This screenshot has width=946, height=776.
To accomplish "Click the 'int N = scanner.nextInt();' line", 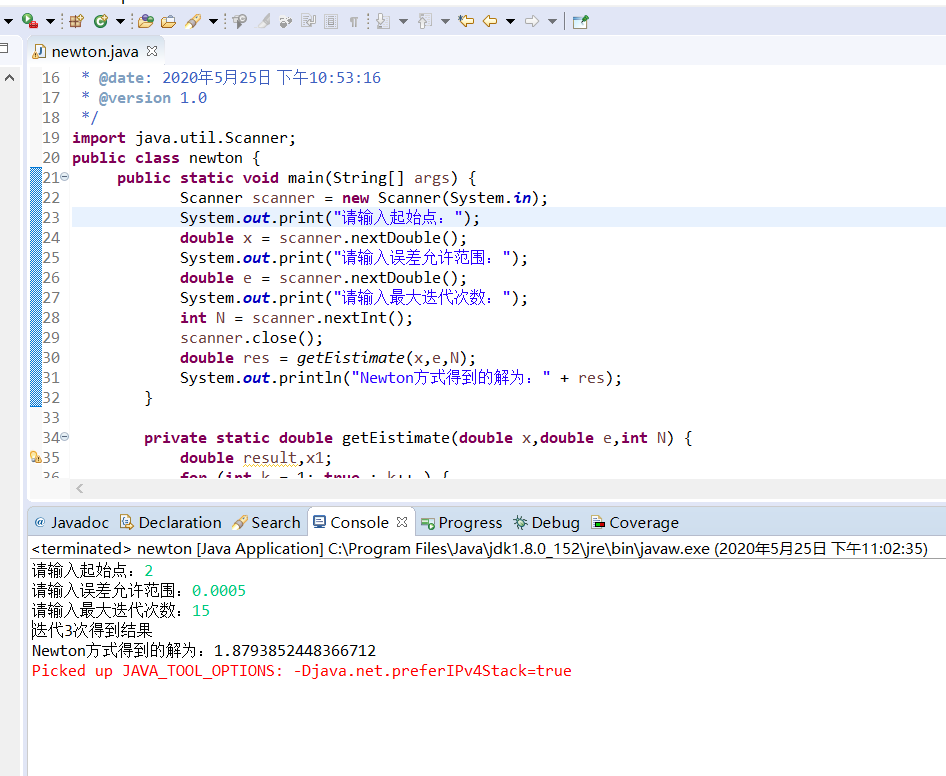I will 296,318.
